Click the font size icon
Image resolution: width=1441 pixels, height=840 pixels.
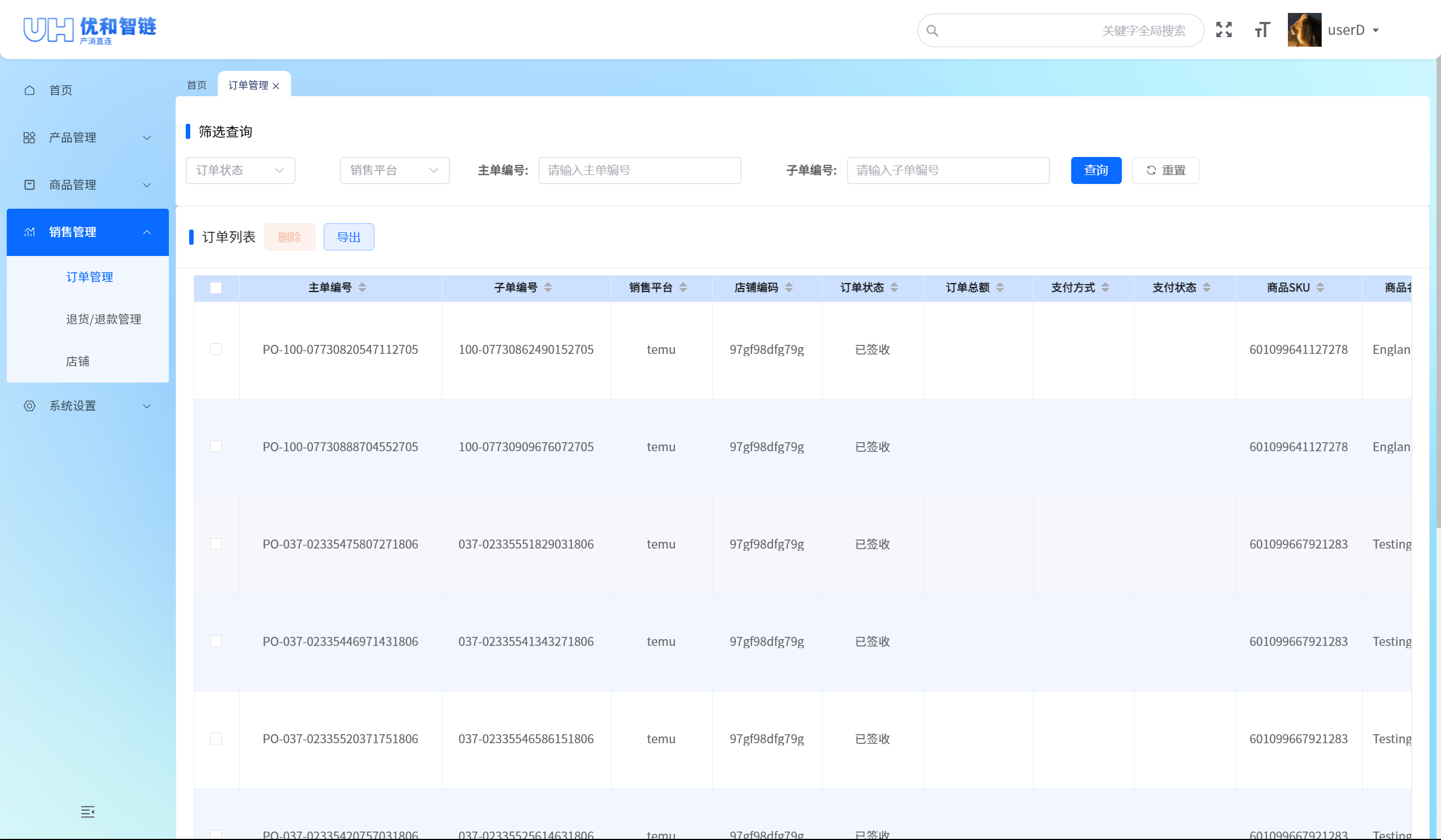[1262, 30]
